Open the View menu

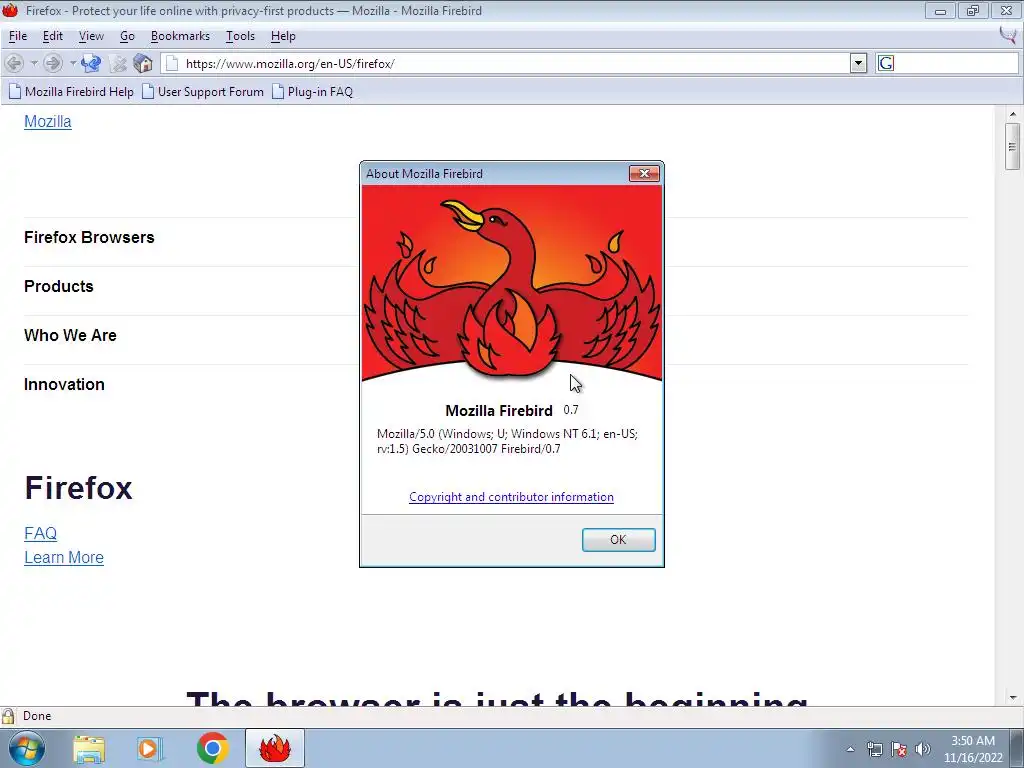pyautogui.click(x=91, y=36)
